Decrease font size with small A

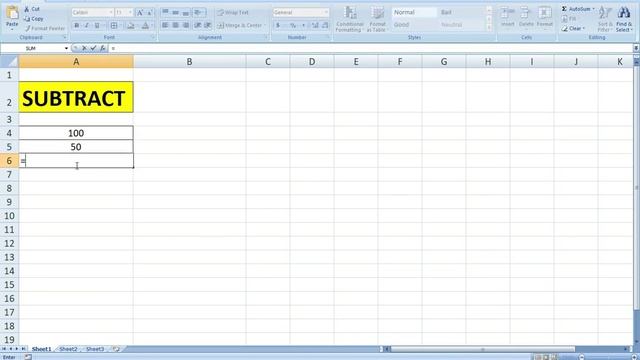150,13
